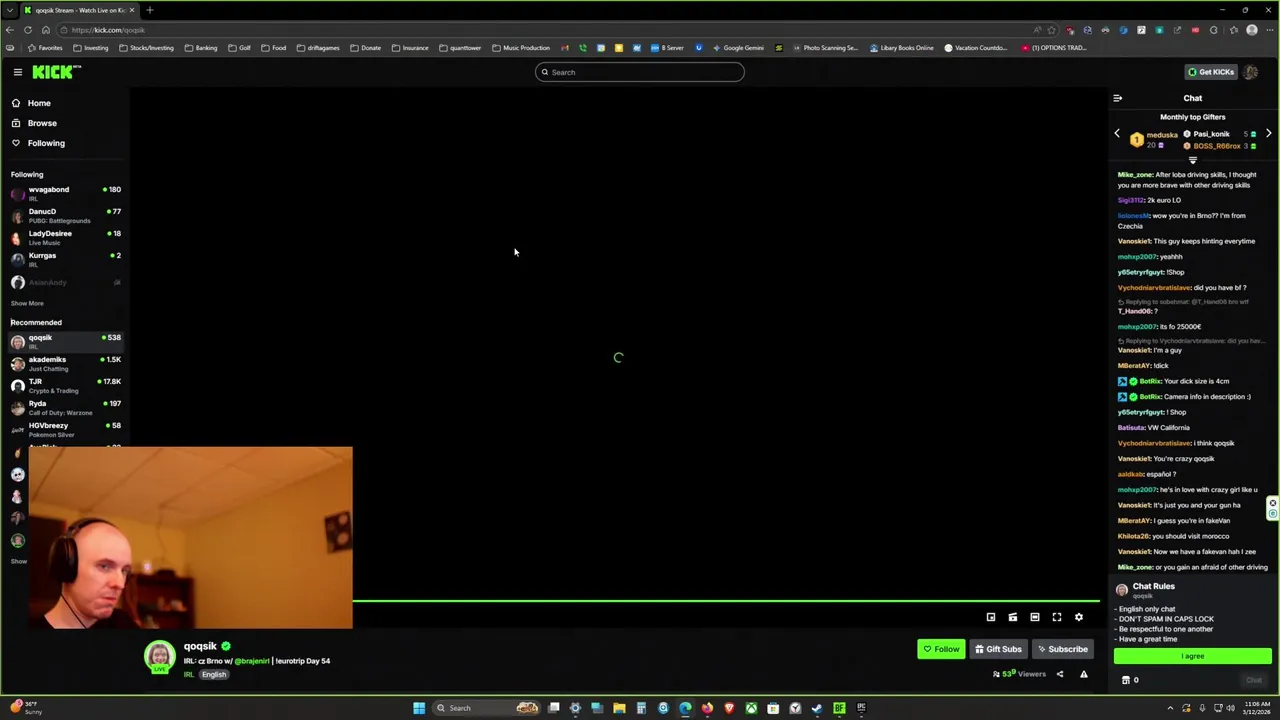This screenshot has height=720, width=1280.
Task: Click the Gift Subs button
Action: [999, 649]
